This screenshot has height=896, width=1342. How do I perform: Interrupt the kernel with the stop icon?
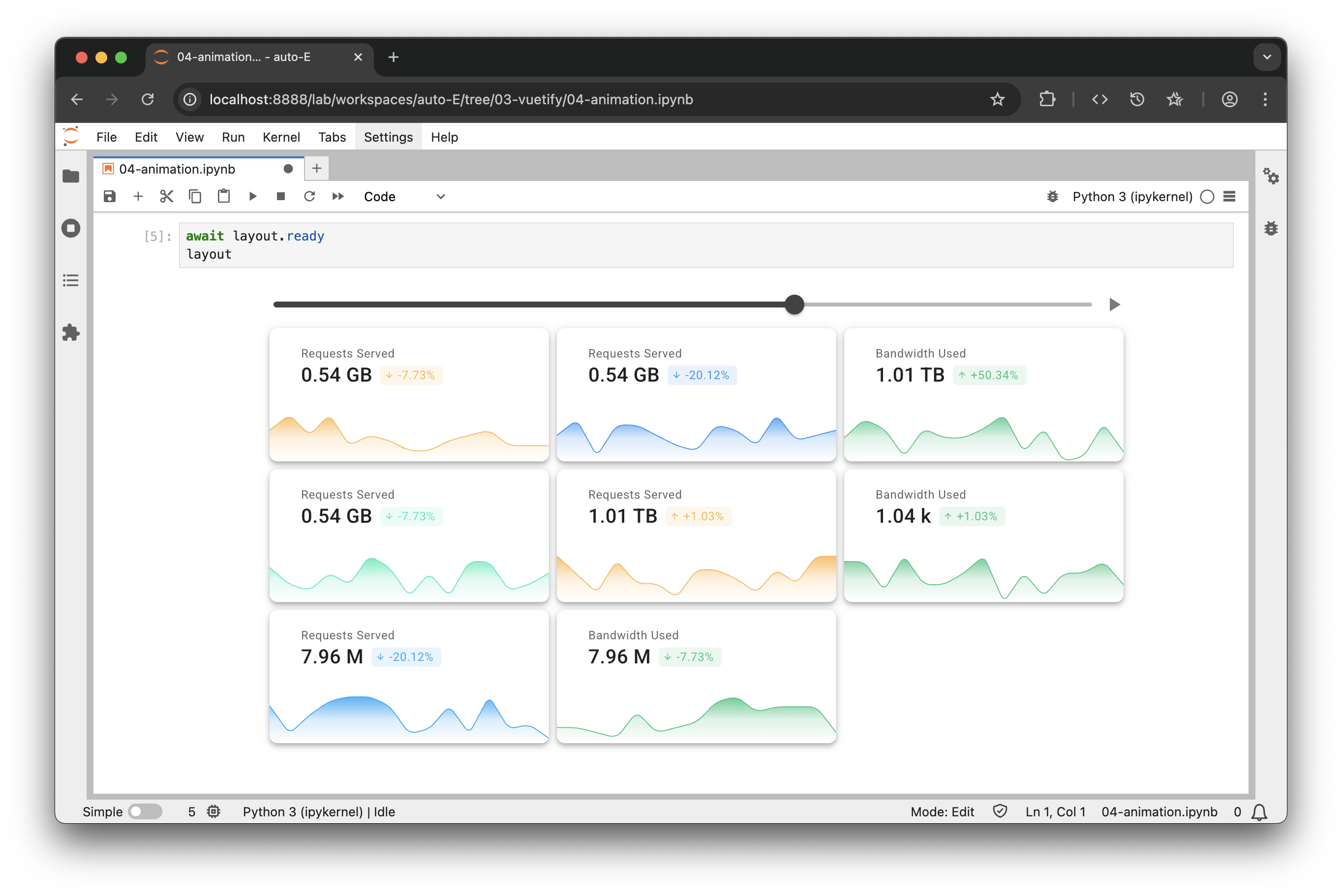pyautogui.click(x=280, y=197)
